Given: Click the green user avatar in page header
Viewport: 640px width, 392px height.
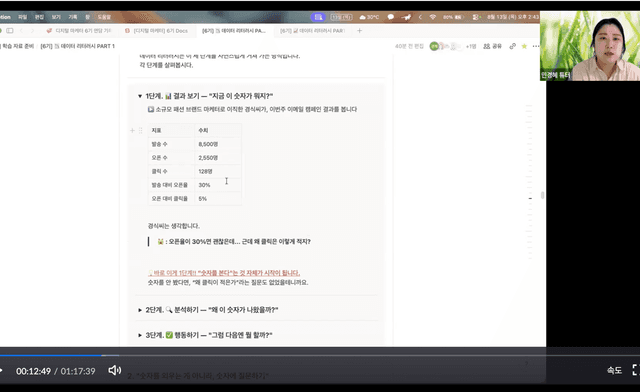Looking at the screenshot, I should click(434, 46).
